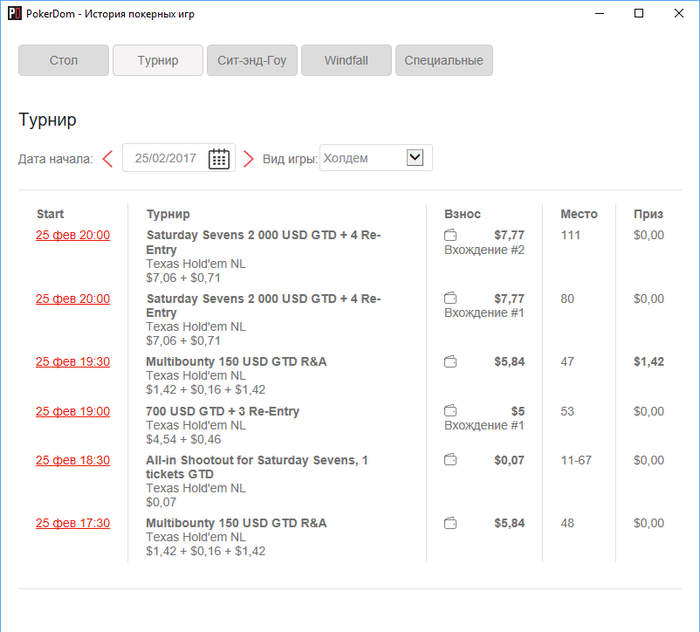The image size is (700, 632).
Task: Select the Специальные tab
Action: click(x=444, y=60)
